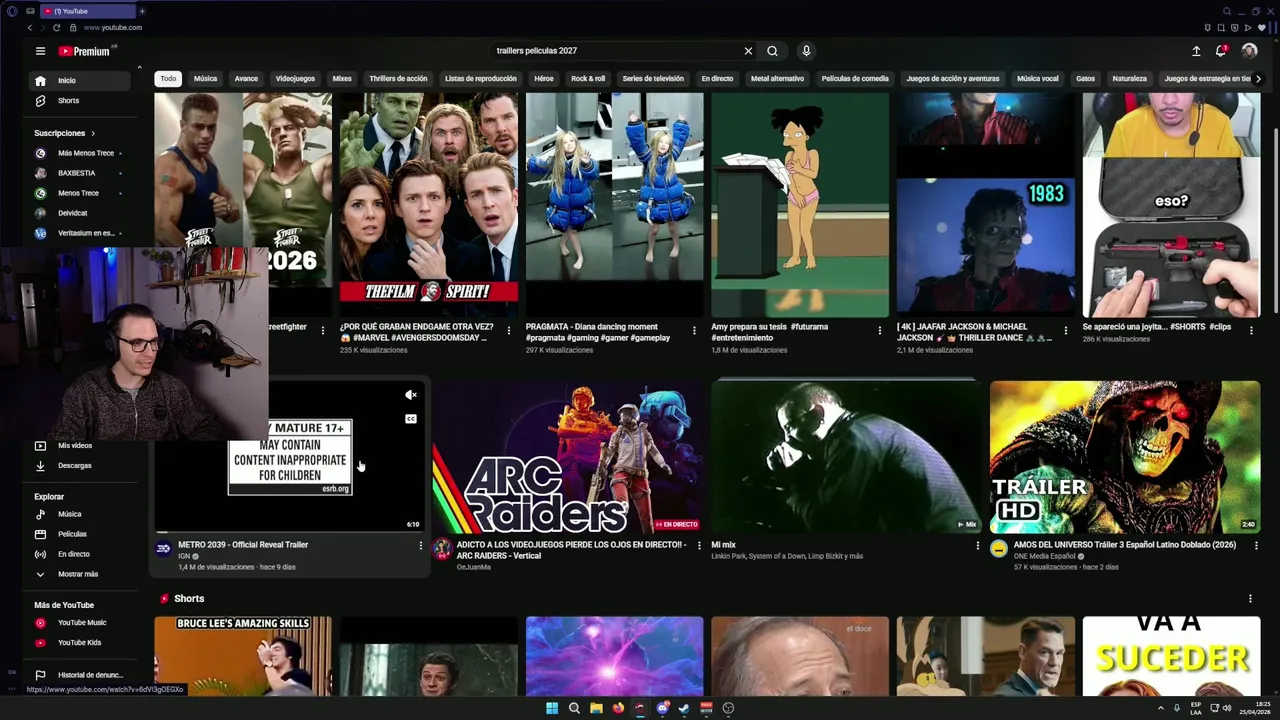
Task: Expand Mostrar más under Explorar
Action: [x=79, y=574]
